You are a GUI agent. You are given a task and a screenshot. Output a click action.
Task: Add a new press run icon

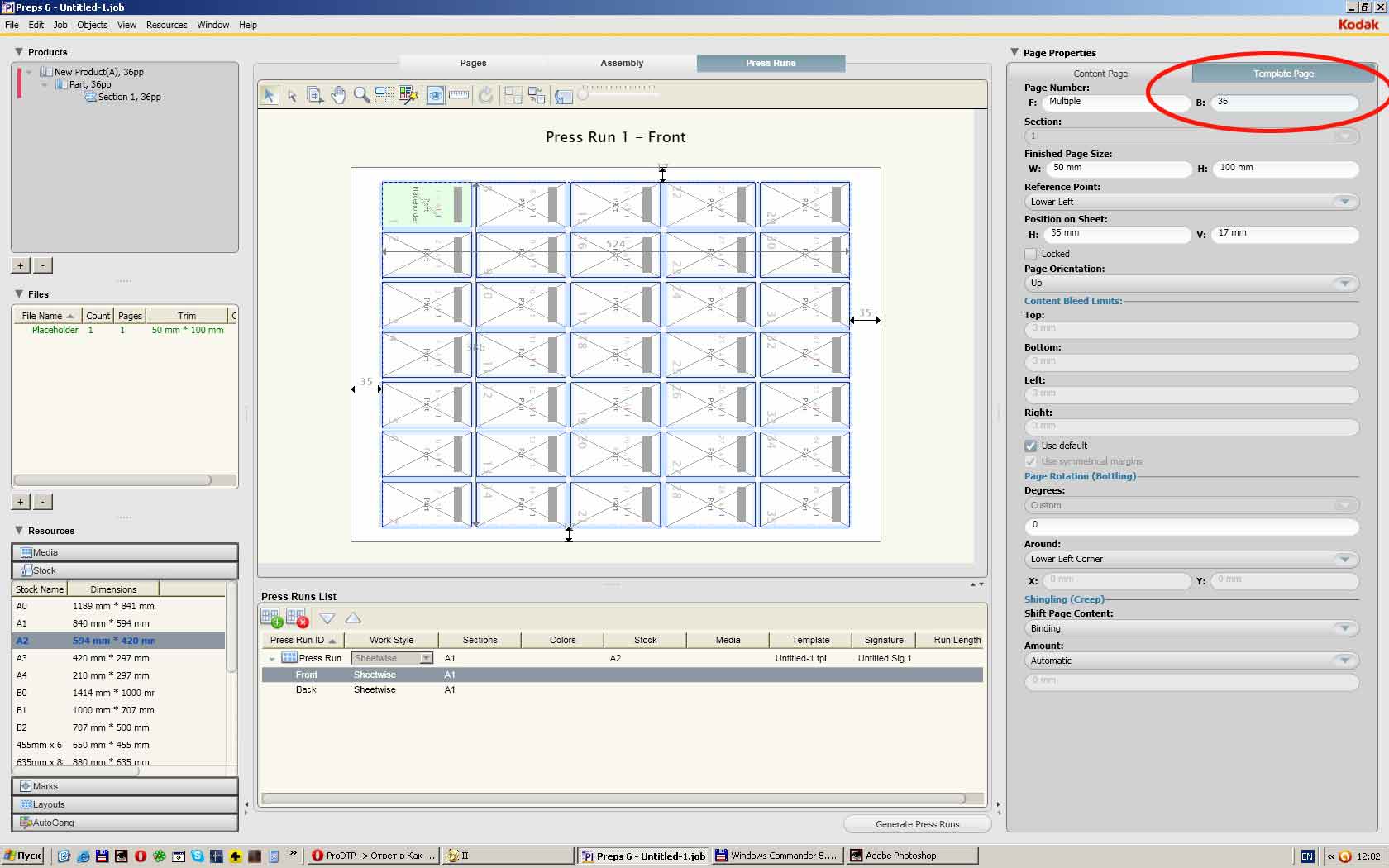[x=270, y=618]
